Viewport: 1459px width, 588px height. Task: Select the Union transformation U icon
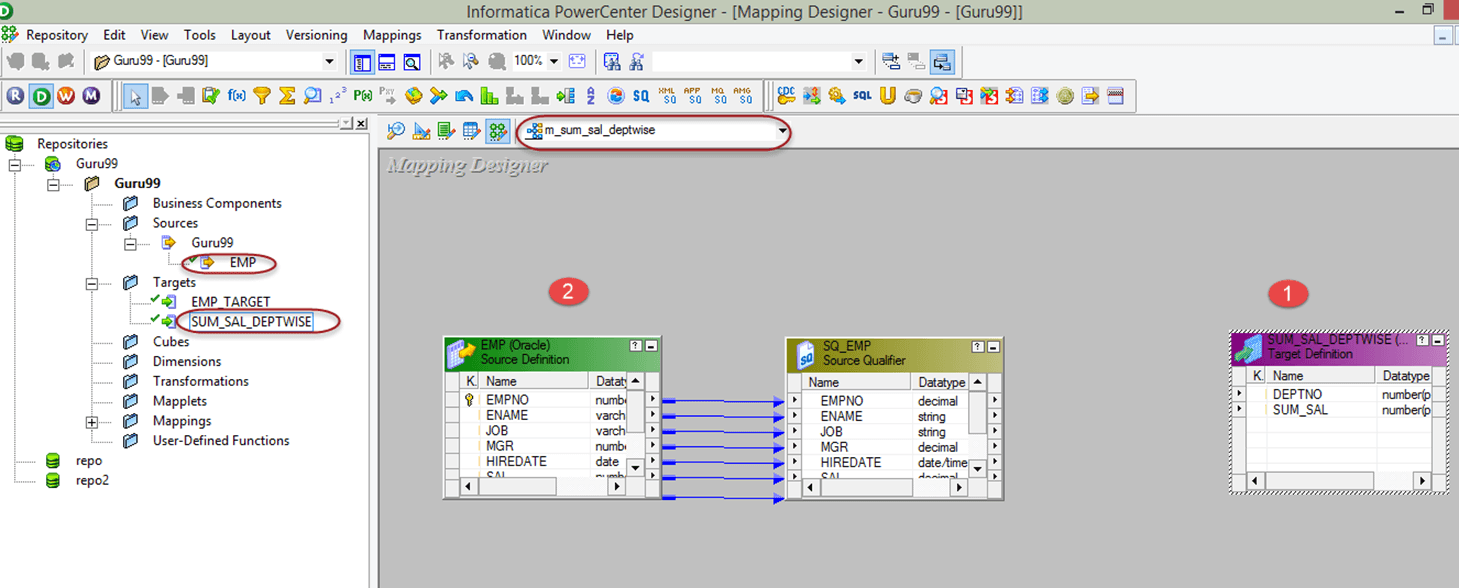(887, 96)
